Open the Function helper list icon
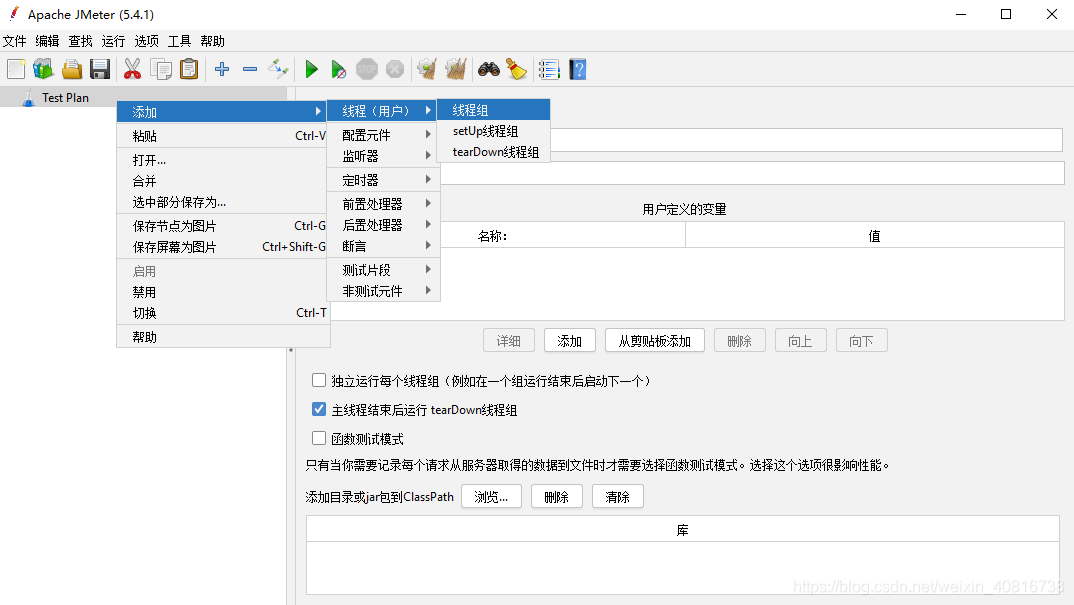This screenshot has height=605, width=1074. [549, 69]
